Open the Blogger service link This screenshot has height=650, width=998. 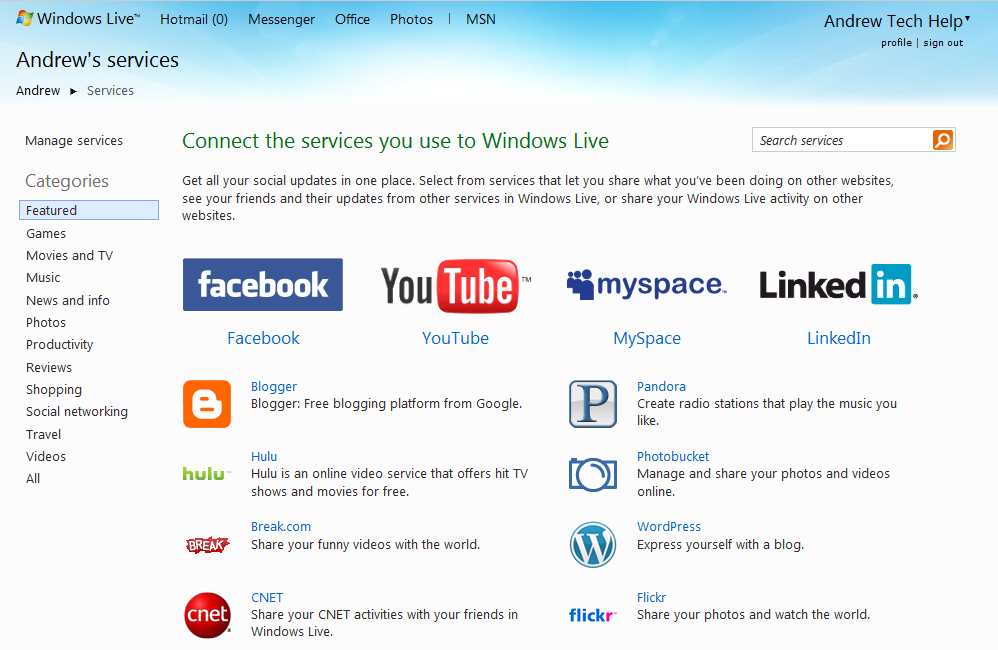[x=274, y=386]
